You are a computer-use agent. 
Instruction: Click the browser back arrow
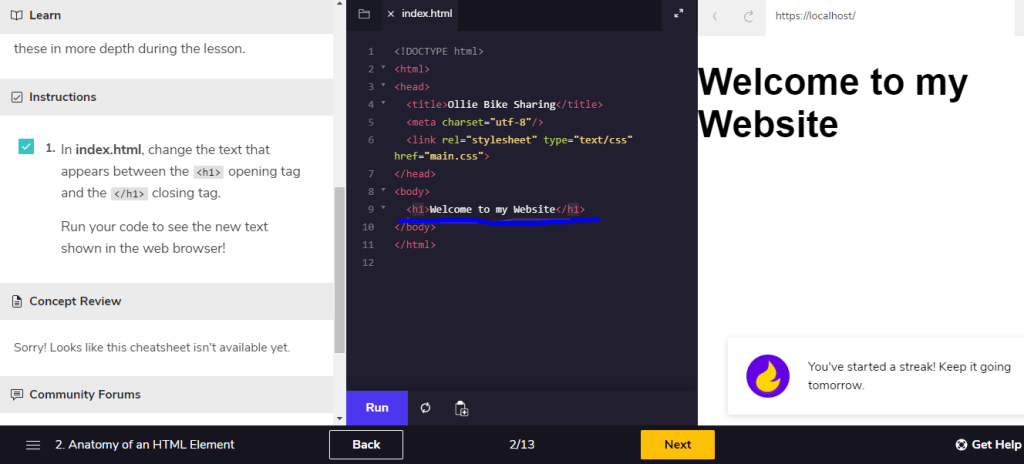tap(715, 16)
